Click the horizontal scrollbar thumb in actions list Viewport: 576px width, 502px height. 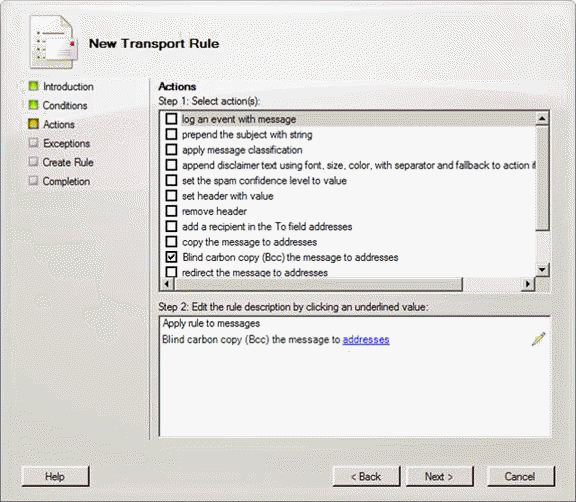click(319, 284)
